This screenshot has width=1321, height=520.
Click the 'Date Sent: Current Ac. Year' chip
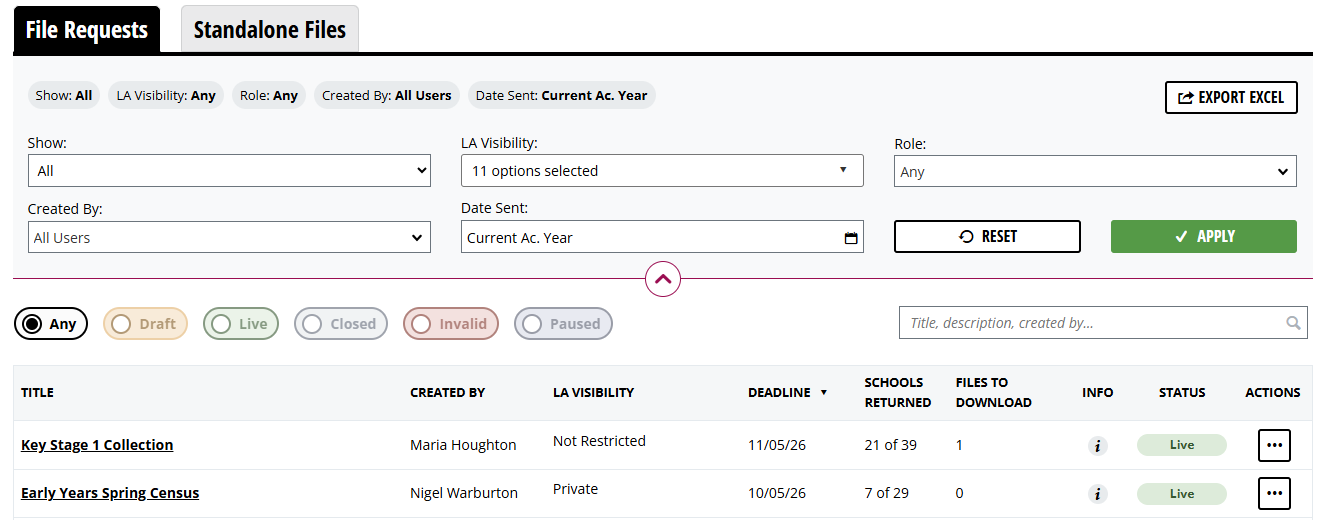pos(561,96)
